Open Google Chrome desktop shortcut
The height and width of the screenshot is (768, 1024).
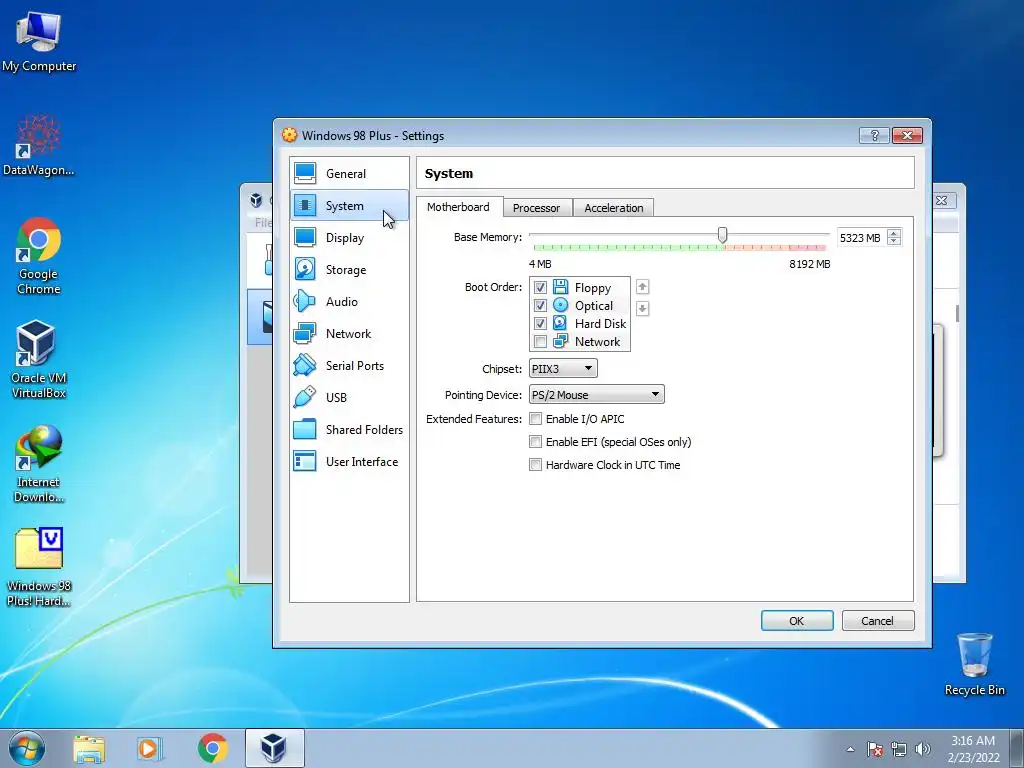(x=39, y=256)
